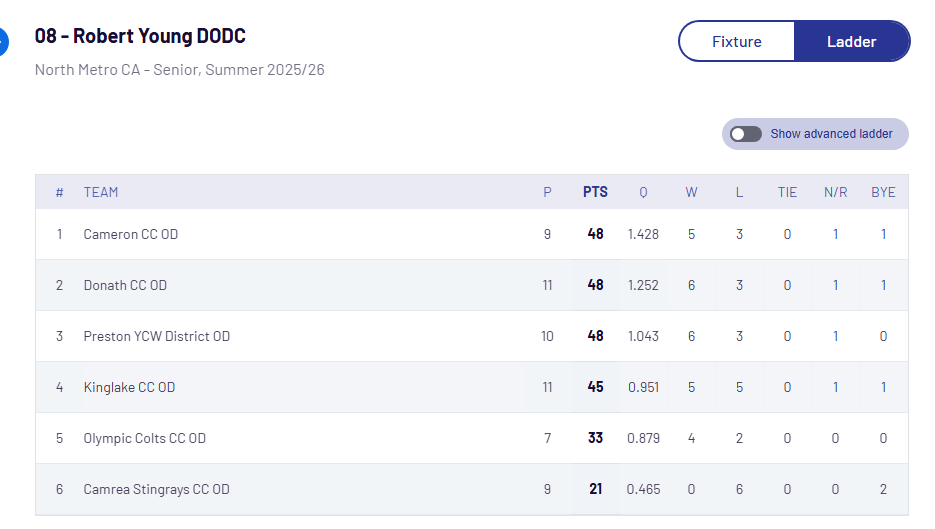
Task: Open Camrea Stingrays CC OD team
Action: [x=157, y=489]
